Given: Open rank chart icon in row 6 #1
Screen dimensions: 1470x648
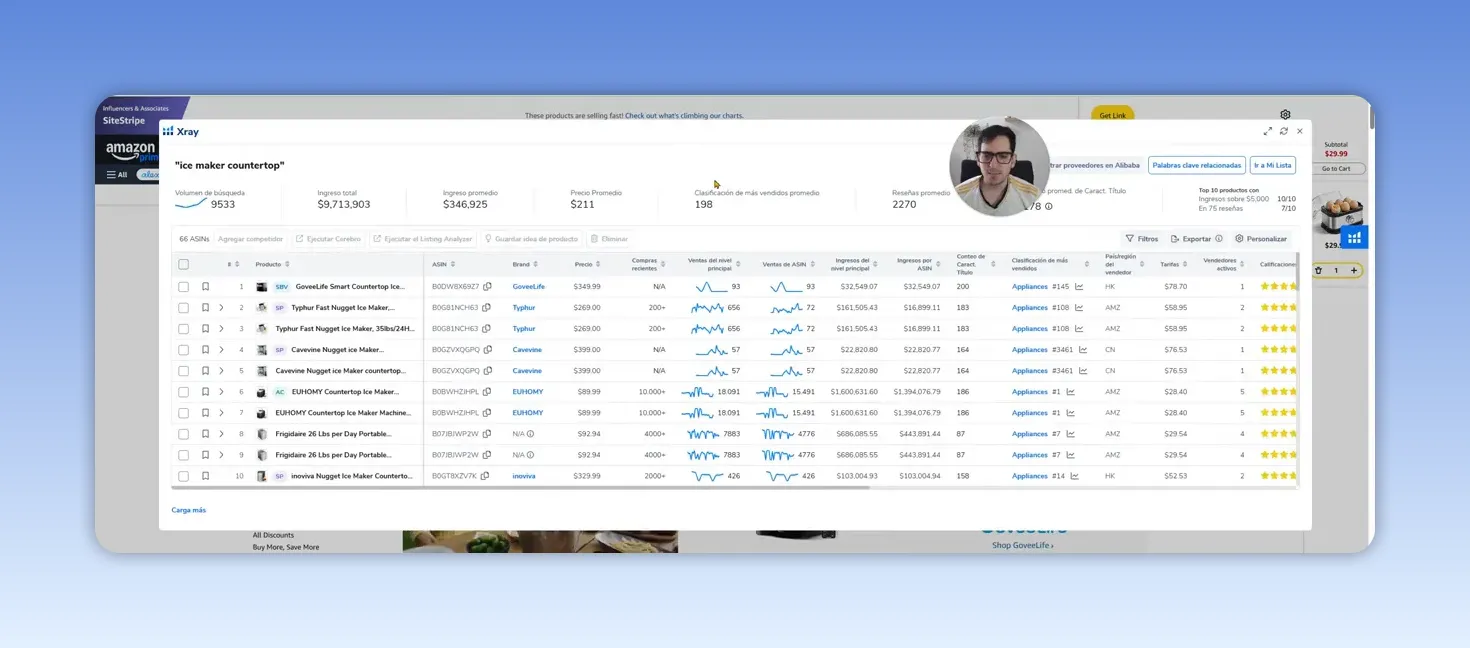Looking at the screenshot, I should [1070, 392].
